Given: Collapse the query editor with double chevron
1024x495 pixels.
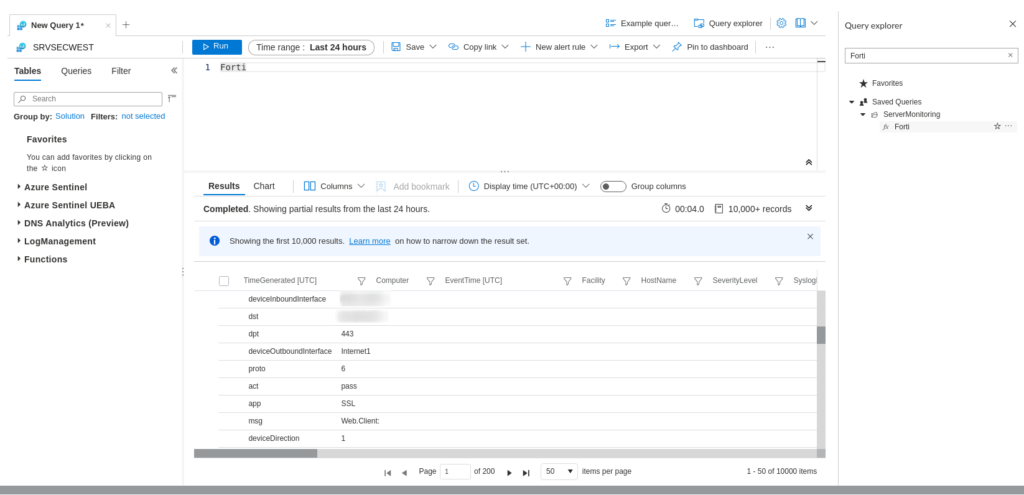Looking at the screenshot, I should [x=808, y=162].
